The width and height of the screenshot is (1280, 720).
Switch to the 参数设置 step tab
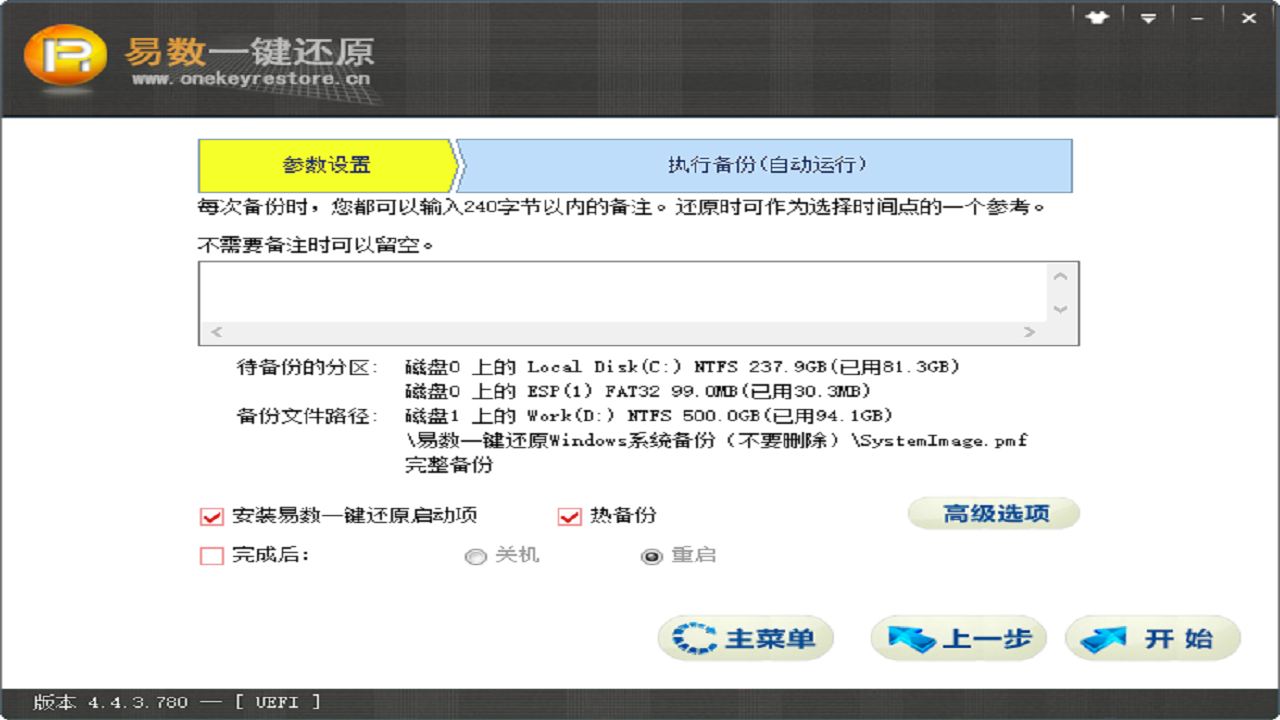pyautogui.click(x=326, y=166)
